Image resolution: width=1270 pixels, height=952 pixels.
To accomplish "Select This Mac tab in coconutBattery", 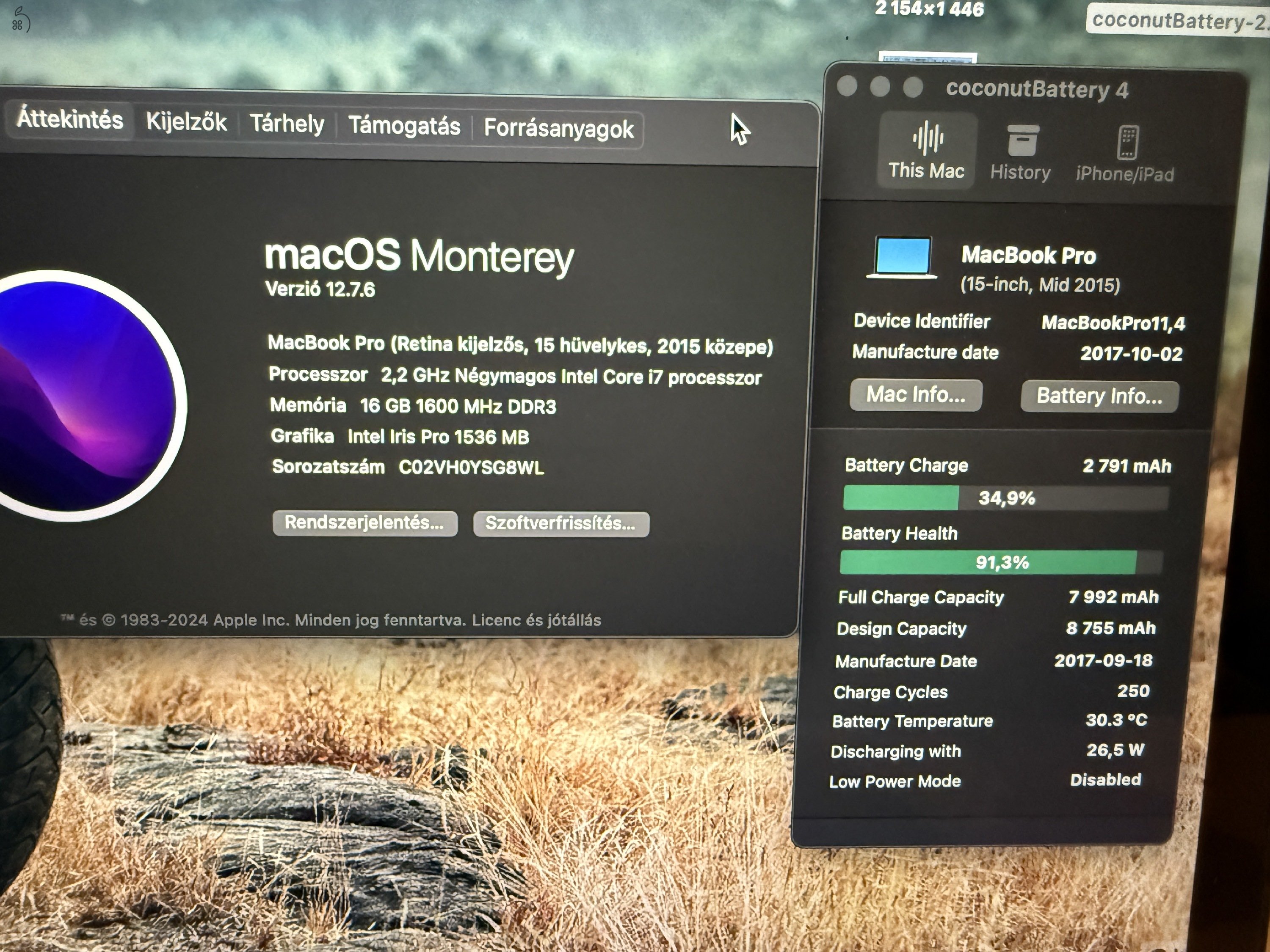I will click(x=926, y=151).
